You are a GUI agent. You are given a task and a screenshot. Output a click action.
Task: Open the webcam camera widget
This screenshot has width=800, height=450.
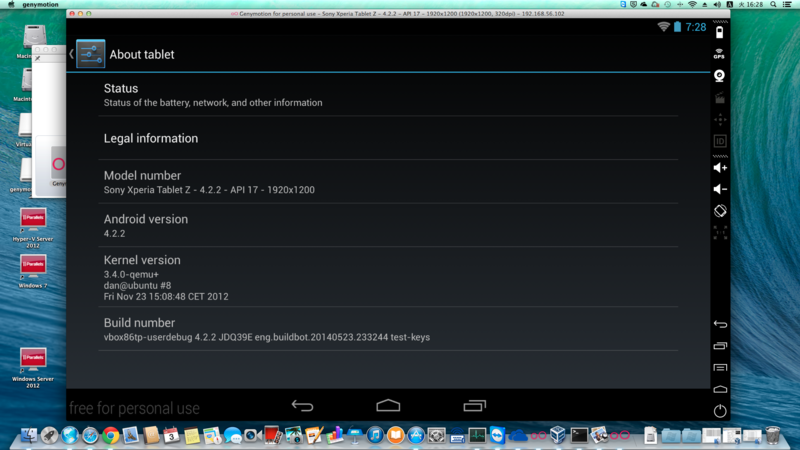[x=719, y=76]
